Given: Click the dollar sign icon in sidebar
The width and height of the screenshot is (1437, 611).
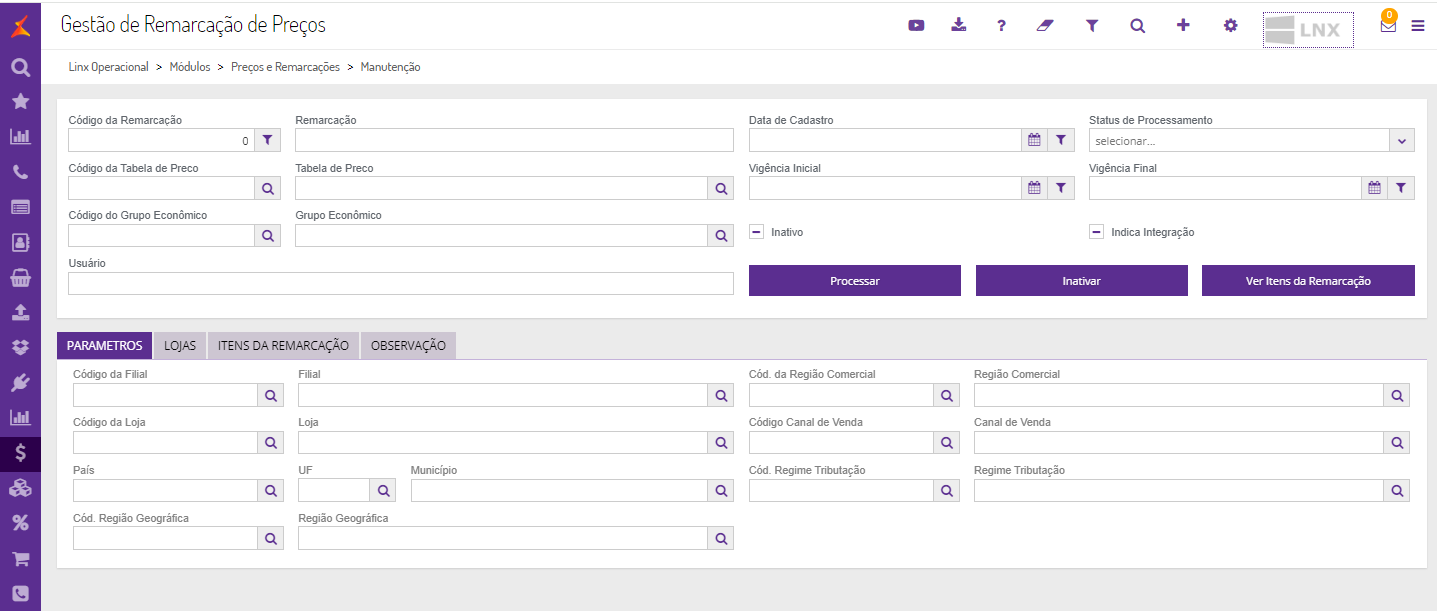Looking at the screenshot, I should (20, 453).
